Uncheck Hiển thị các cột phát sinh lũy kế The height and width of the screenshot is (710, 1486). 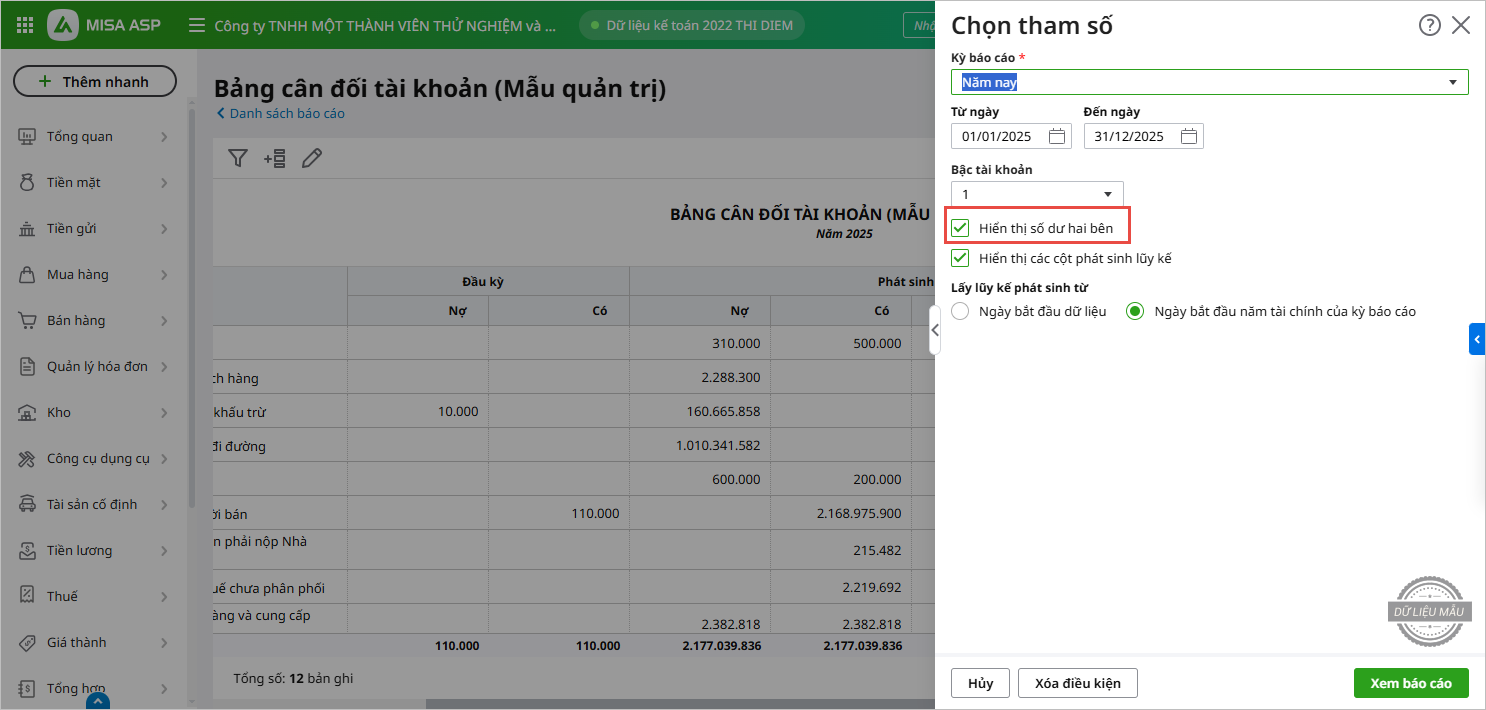click(x=961, y=258)
